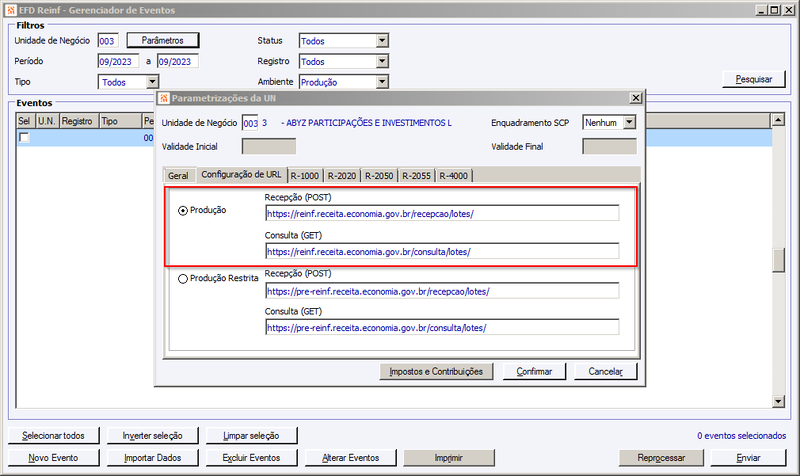Image resolution: width=800 pixels, height=476 pixels.
Task: Click the Pesquisar button
Action: click(754, 79)
